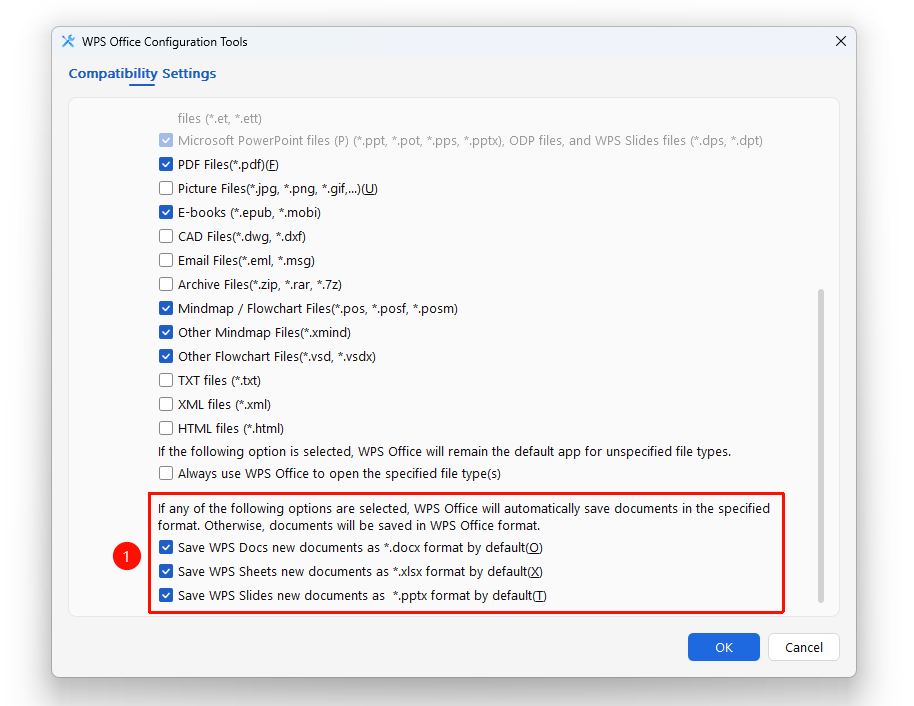Disable Save WPS Slides as *.pptx
Viewport: 914px width, 706px height.
click(166, 595)
